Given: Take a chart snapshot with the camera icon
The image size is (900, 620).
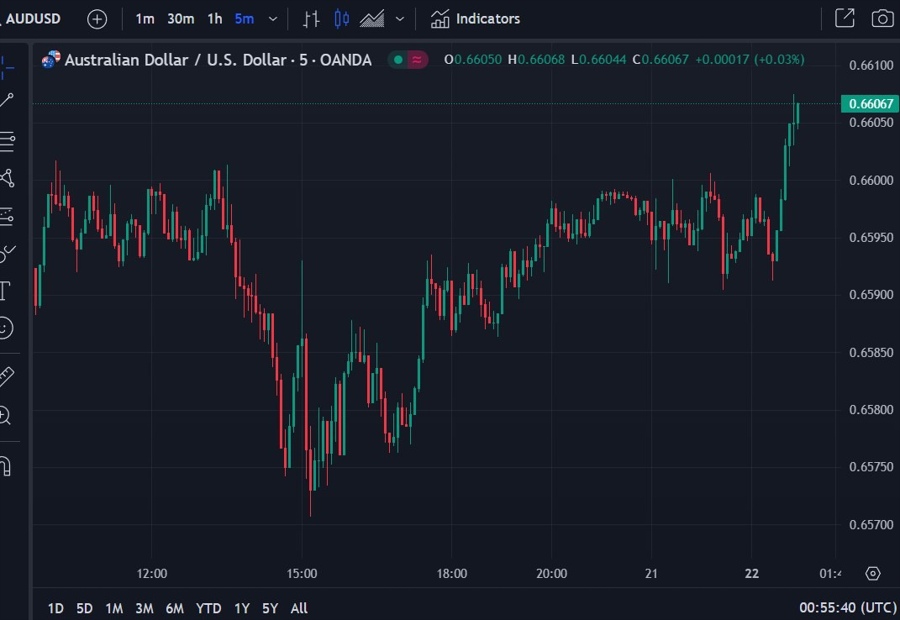Looking at the screenshot, I should [x=881, y=18].
